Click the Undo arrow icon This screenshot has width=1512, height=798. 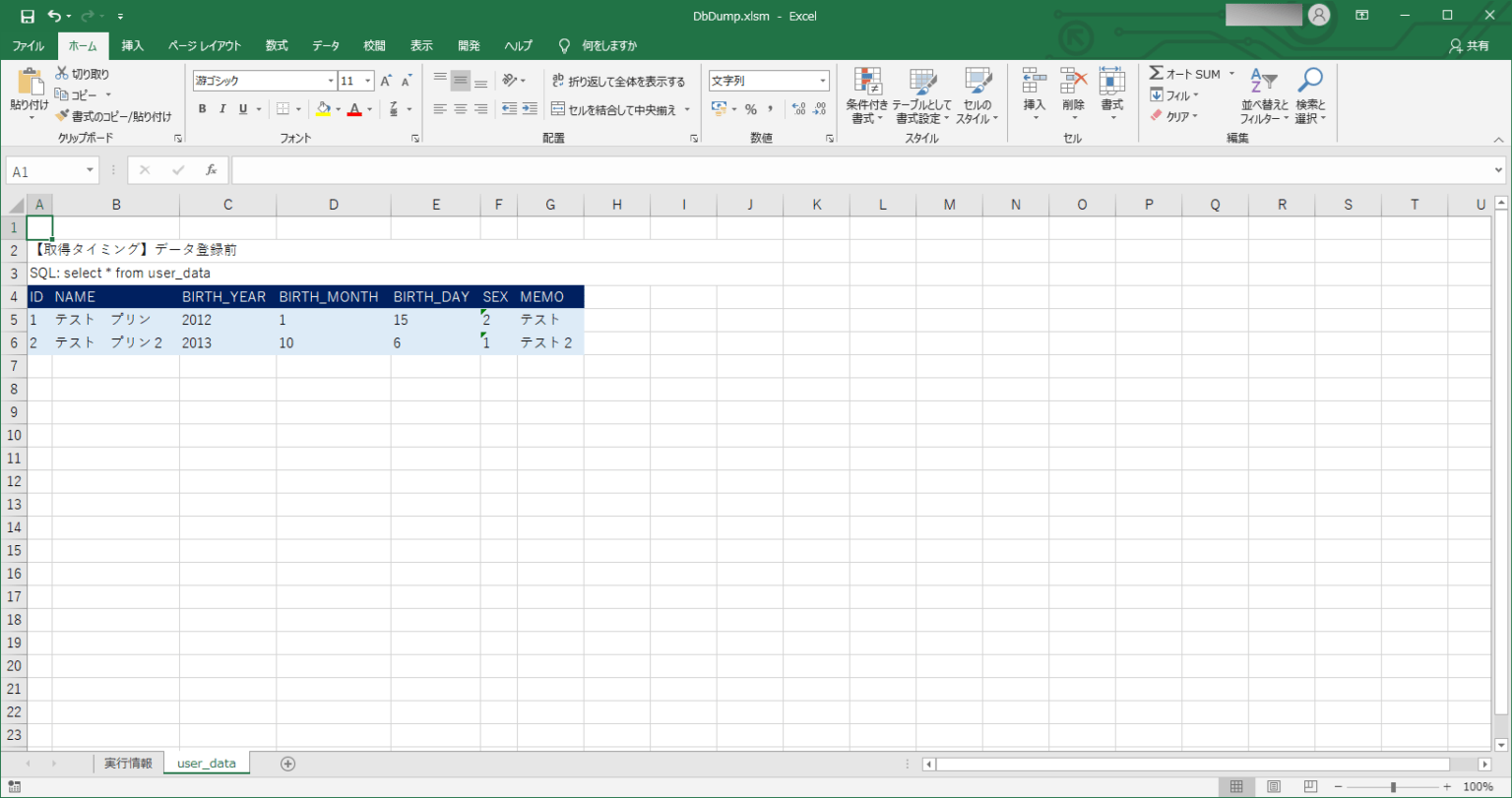tap(55, 16)
